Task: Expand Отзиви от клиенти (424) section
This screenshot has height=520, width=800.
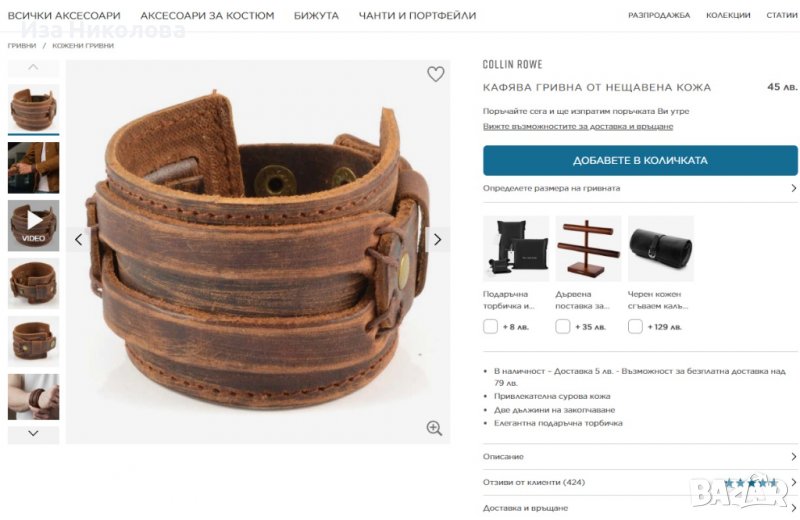Action: [x=640, y=482]
